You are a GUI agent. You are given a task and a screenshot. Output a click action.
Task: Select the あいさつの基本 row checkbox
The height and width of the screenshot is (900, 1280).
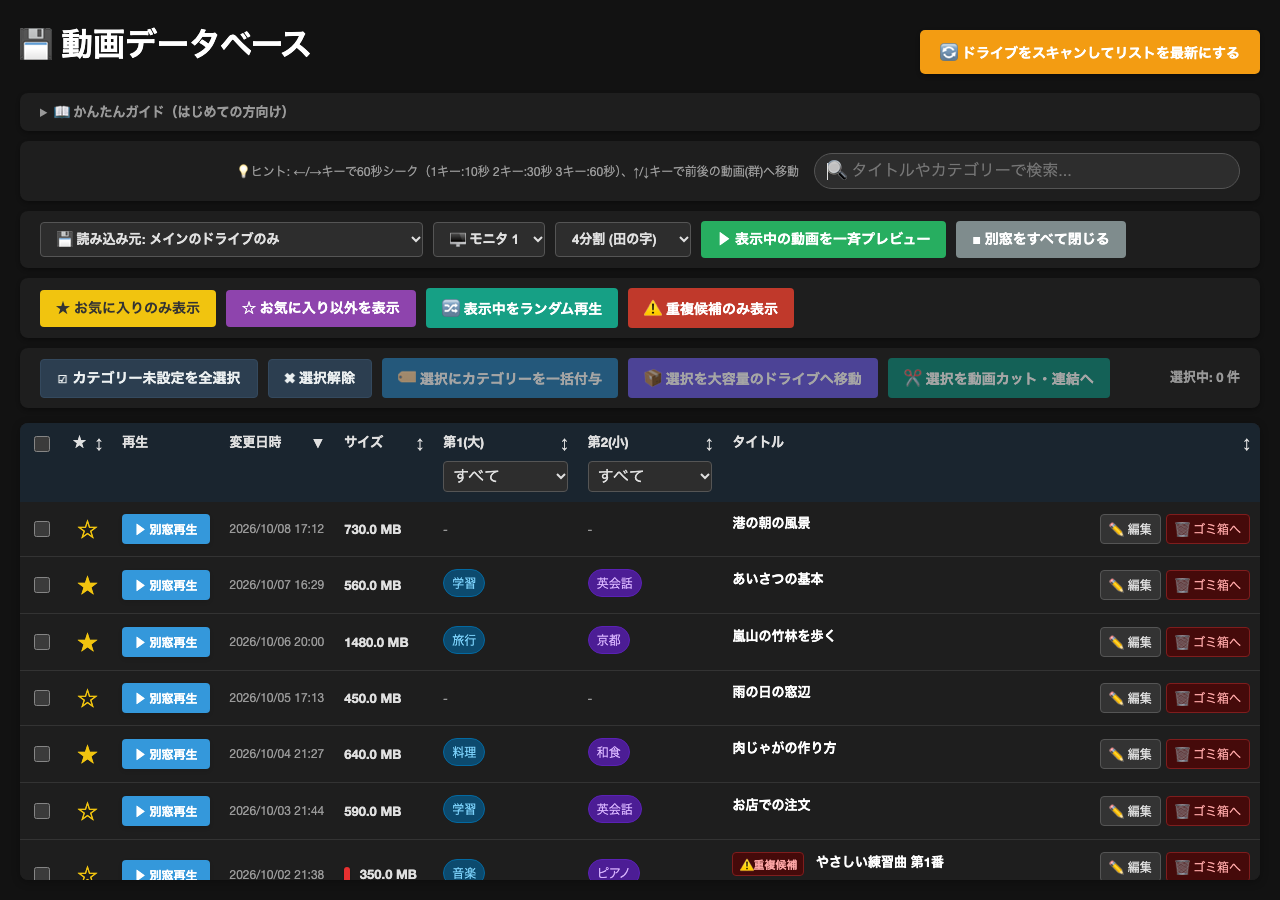42,585
